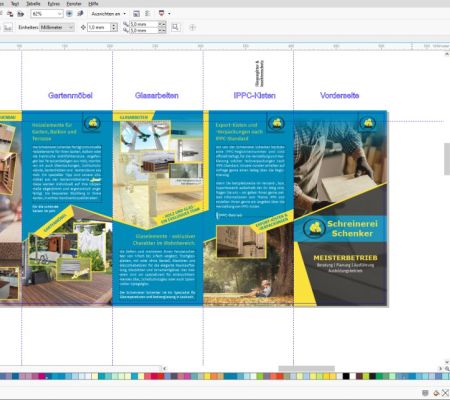Click the horizontal scroll right arrow

point(440,368)
